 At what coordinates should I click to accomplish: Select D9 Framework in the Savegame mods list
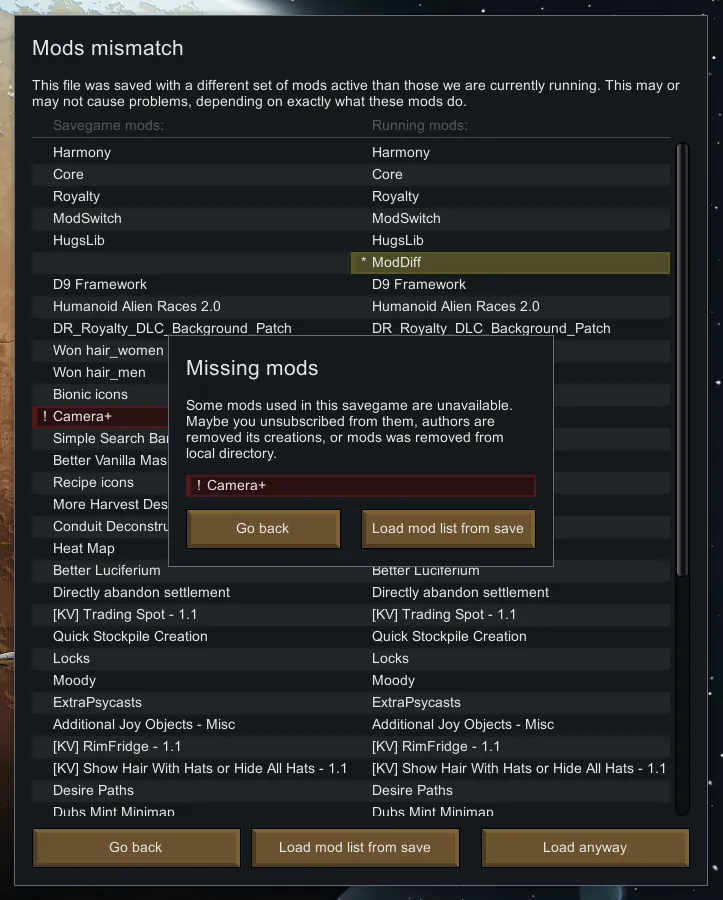click(100, 284)
